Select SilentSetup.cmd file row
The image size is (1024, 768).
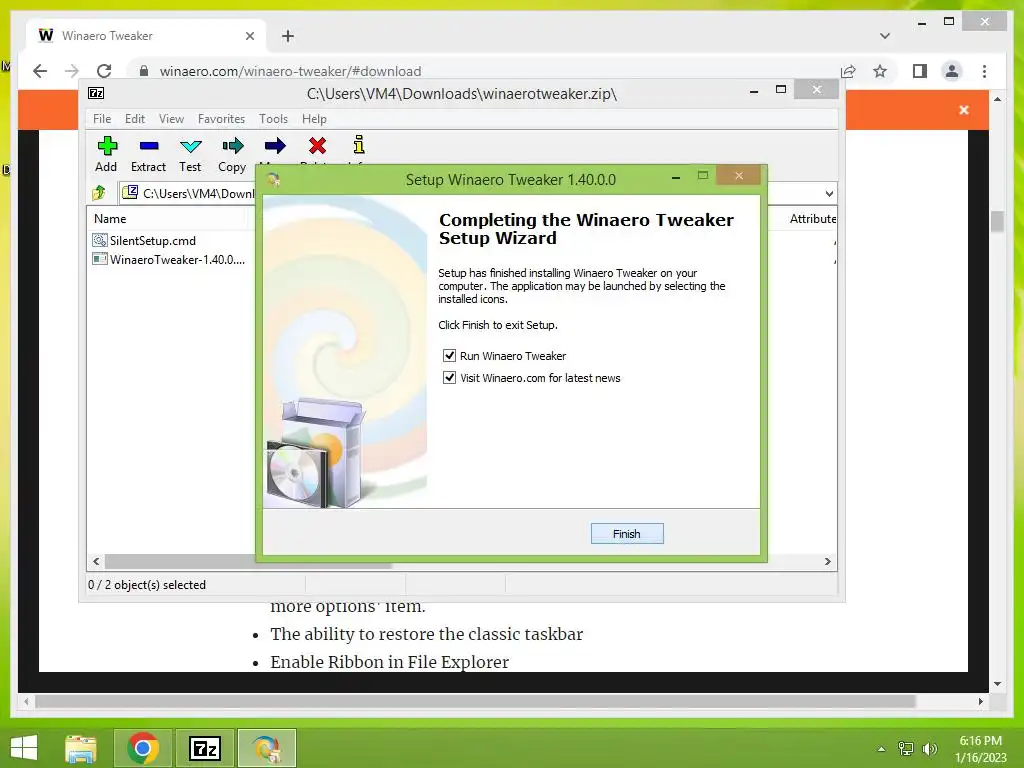point(153,240)
